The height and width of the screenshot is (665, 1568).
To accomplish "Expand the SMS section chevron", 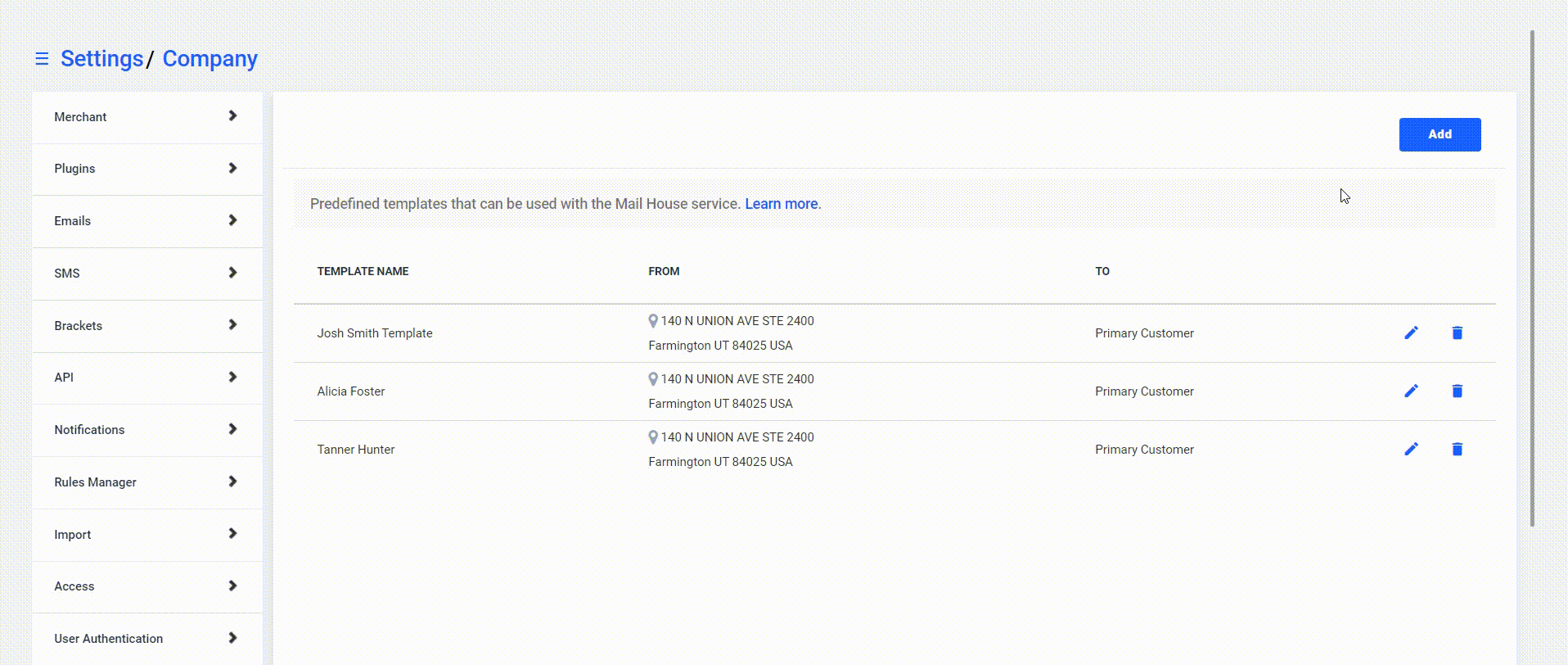I will coord(232,273).
